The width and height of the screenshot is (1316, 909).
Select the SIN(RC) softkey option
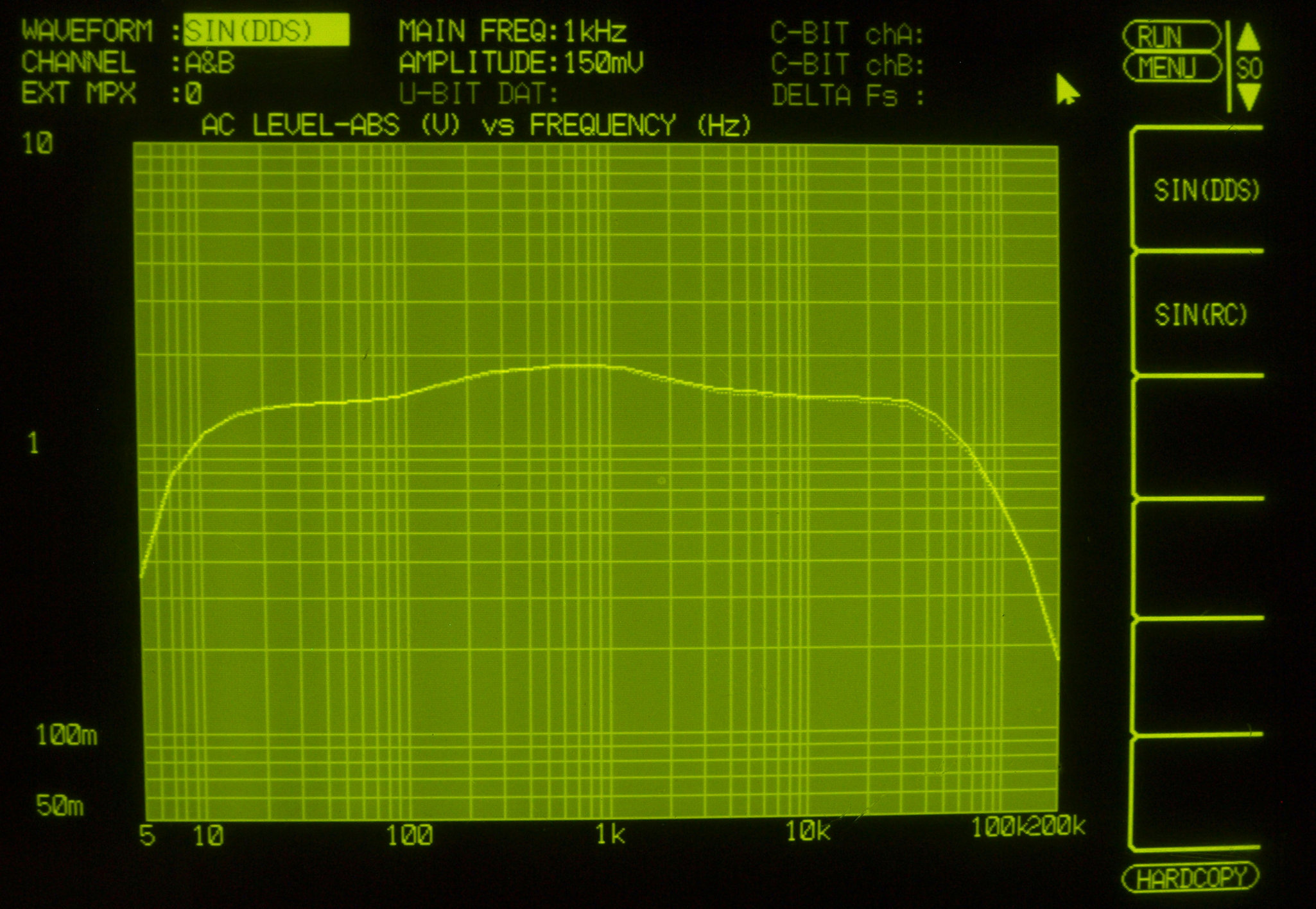(x=1199, y=315)
